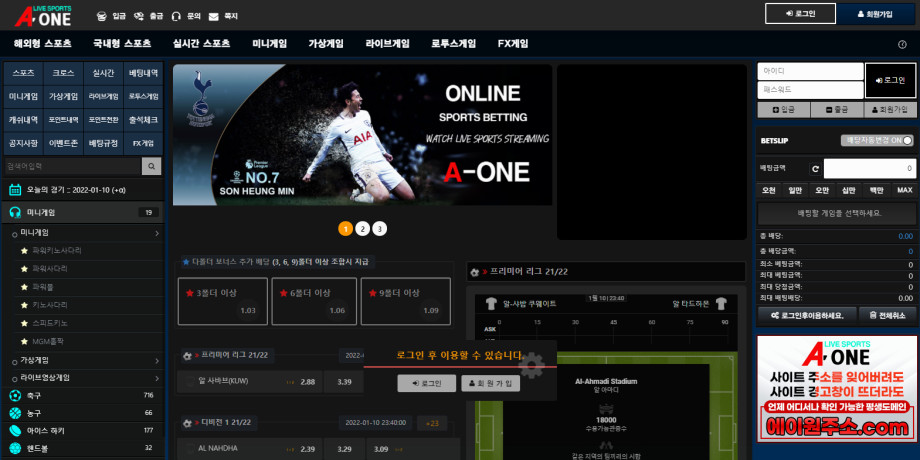Screen dimensions: 920x460
Task: Select banner slide 2 indicator
Action: (363, 229)
